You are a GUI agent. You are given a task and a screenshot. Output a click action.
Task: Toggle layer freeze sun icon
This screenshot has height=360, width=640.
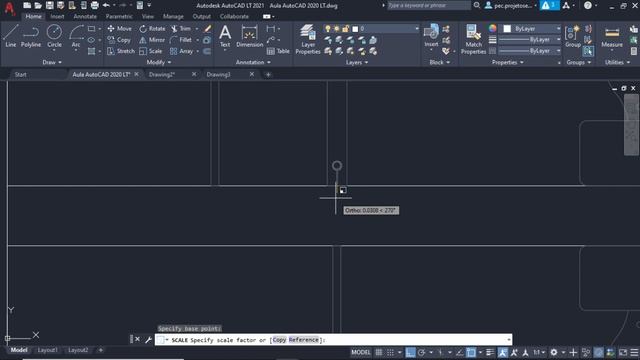coord(336,29)
